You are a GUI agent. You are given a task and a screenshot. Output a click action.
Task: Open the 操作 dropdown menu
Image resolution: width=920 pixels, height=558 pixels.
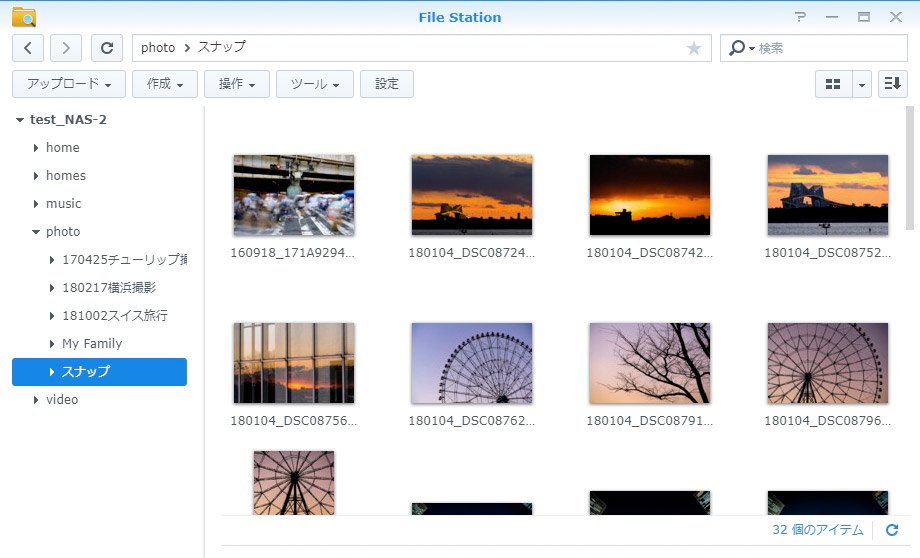[x=237, y=84]
